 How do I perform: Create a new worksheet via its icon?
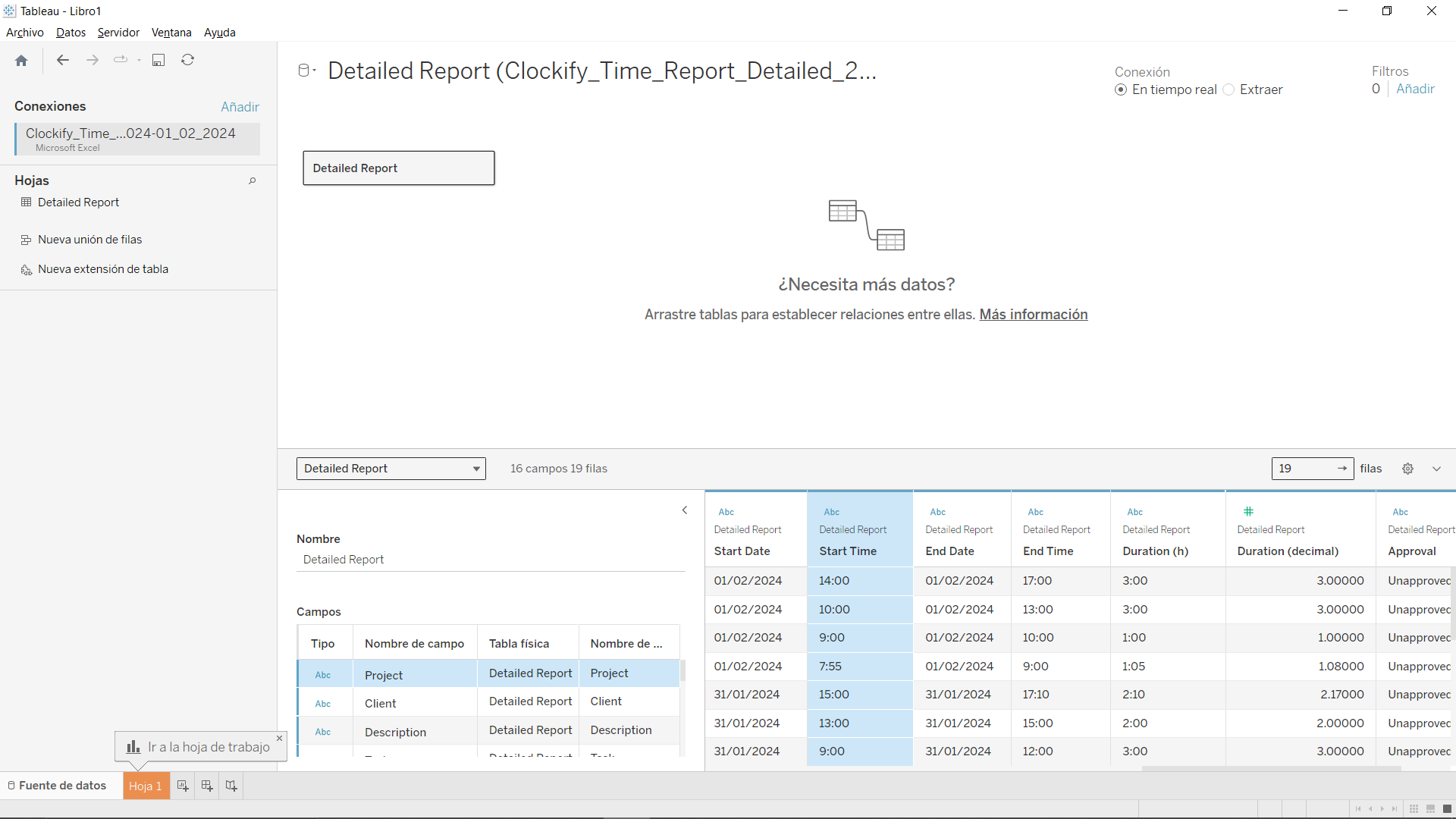(x=182, y=785)
